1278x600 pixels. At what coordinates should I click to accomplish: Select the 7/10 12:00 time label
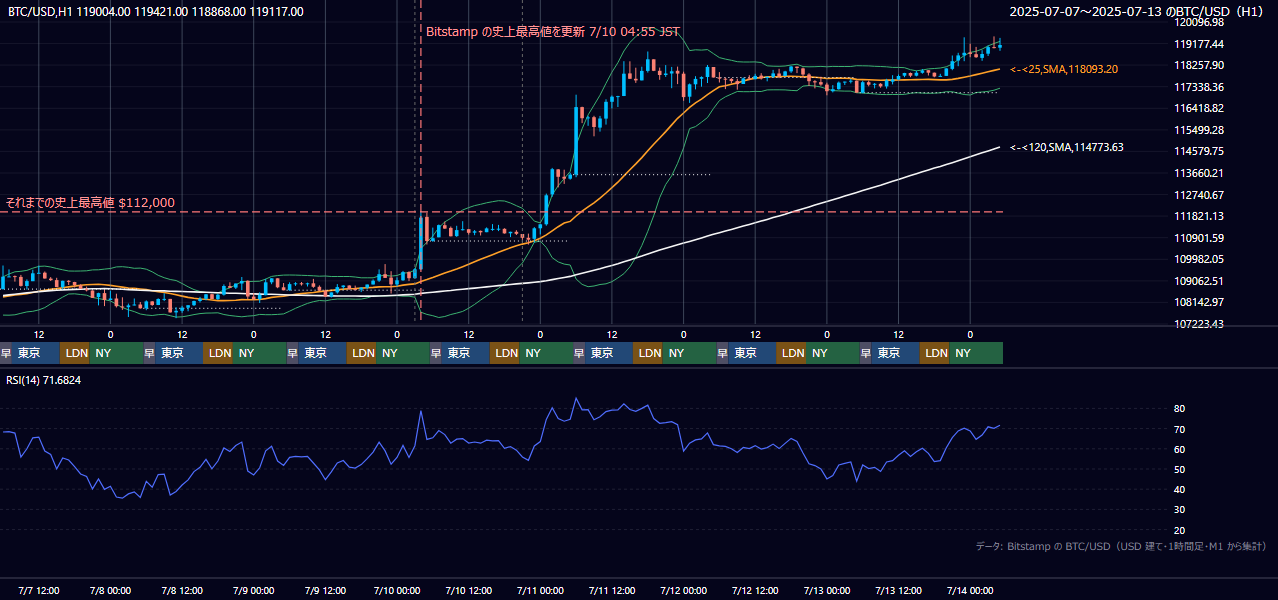tap(469, 590)
